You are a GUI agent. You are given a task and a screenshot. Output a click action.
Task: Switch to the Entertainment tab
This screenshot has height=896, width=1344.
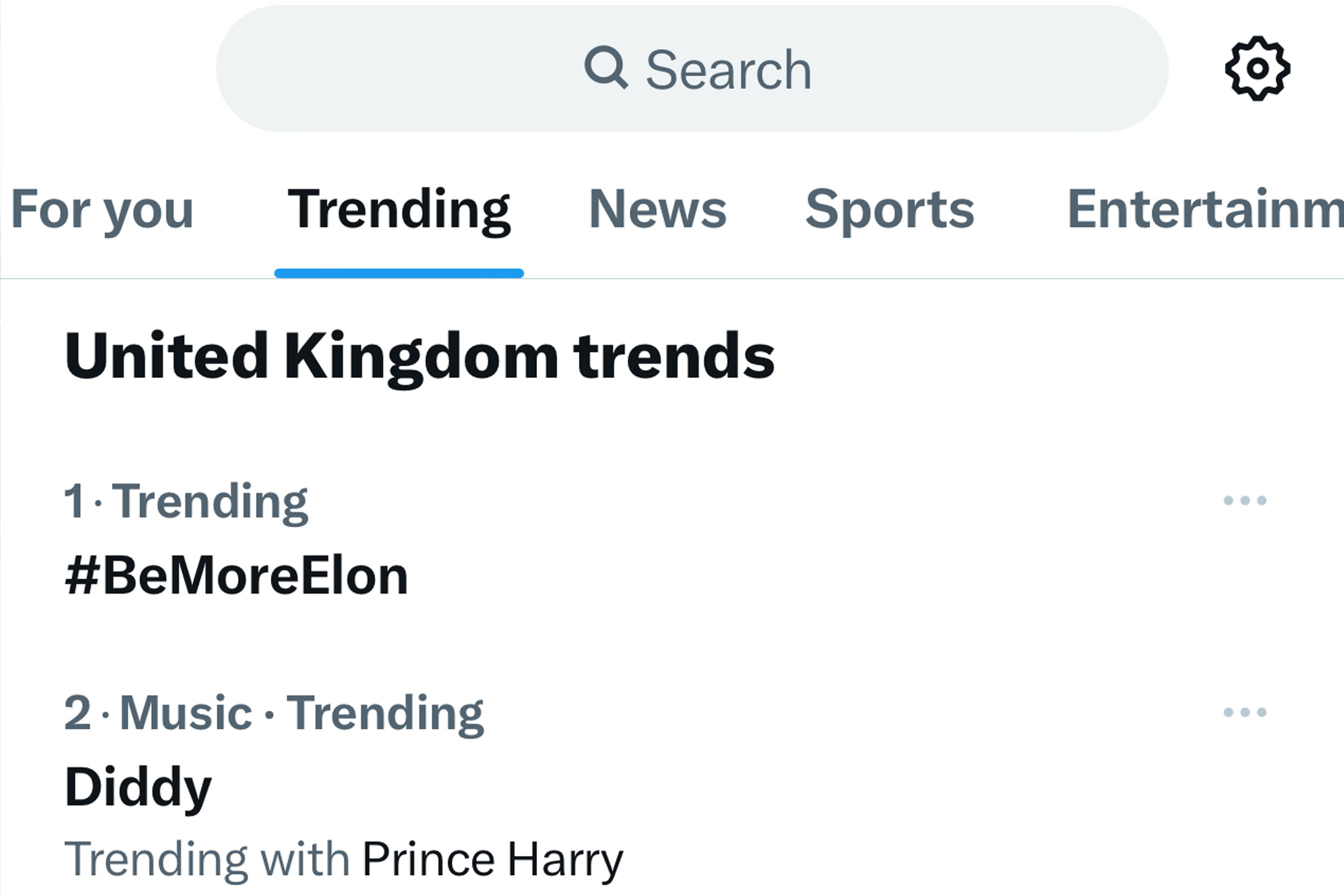click(1204, 209)
